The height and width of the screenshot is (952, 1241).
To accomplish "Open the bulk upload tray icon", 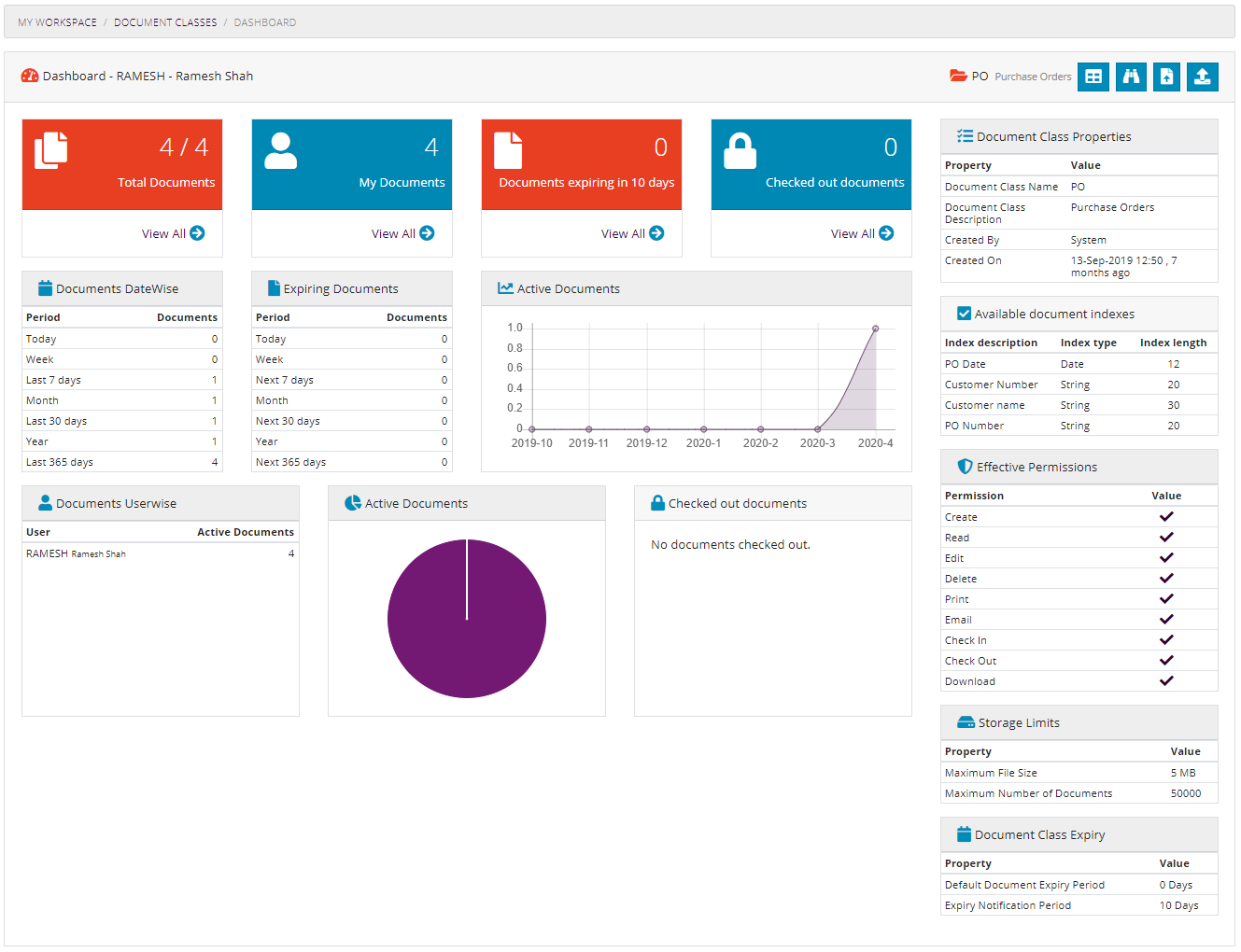I will (1202, 77).
